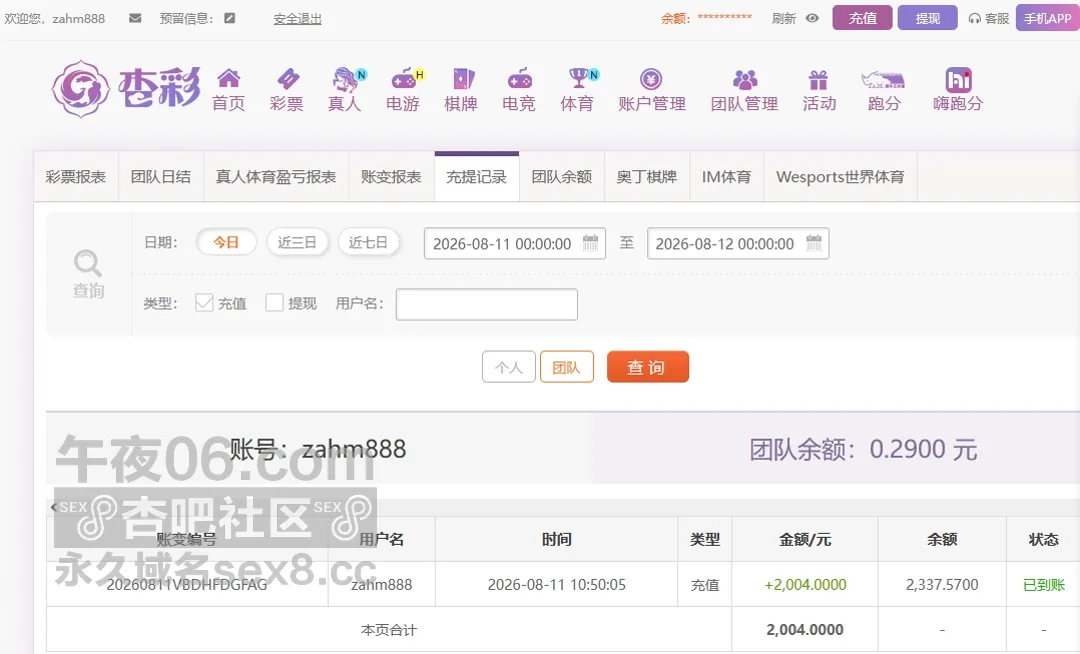Open the 体育 trophy icon

[581, 78]
